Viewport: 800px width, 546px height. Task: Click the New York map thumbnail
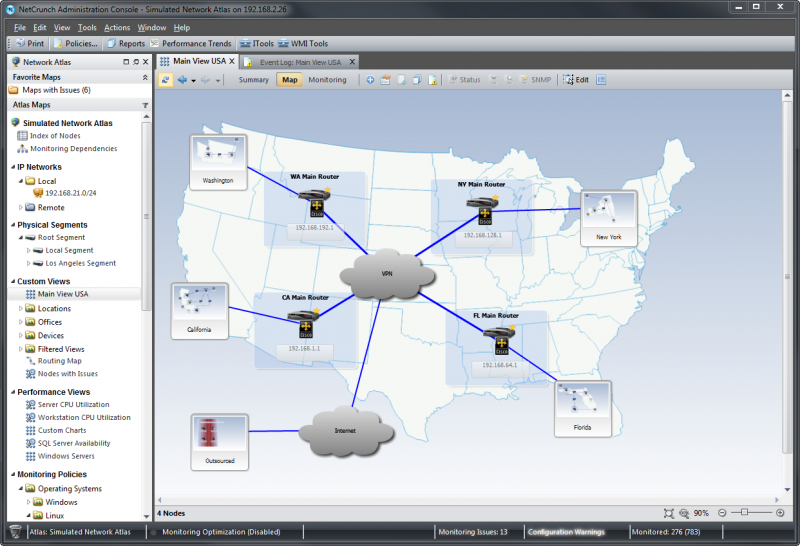[x=609, y=219]
